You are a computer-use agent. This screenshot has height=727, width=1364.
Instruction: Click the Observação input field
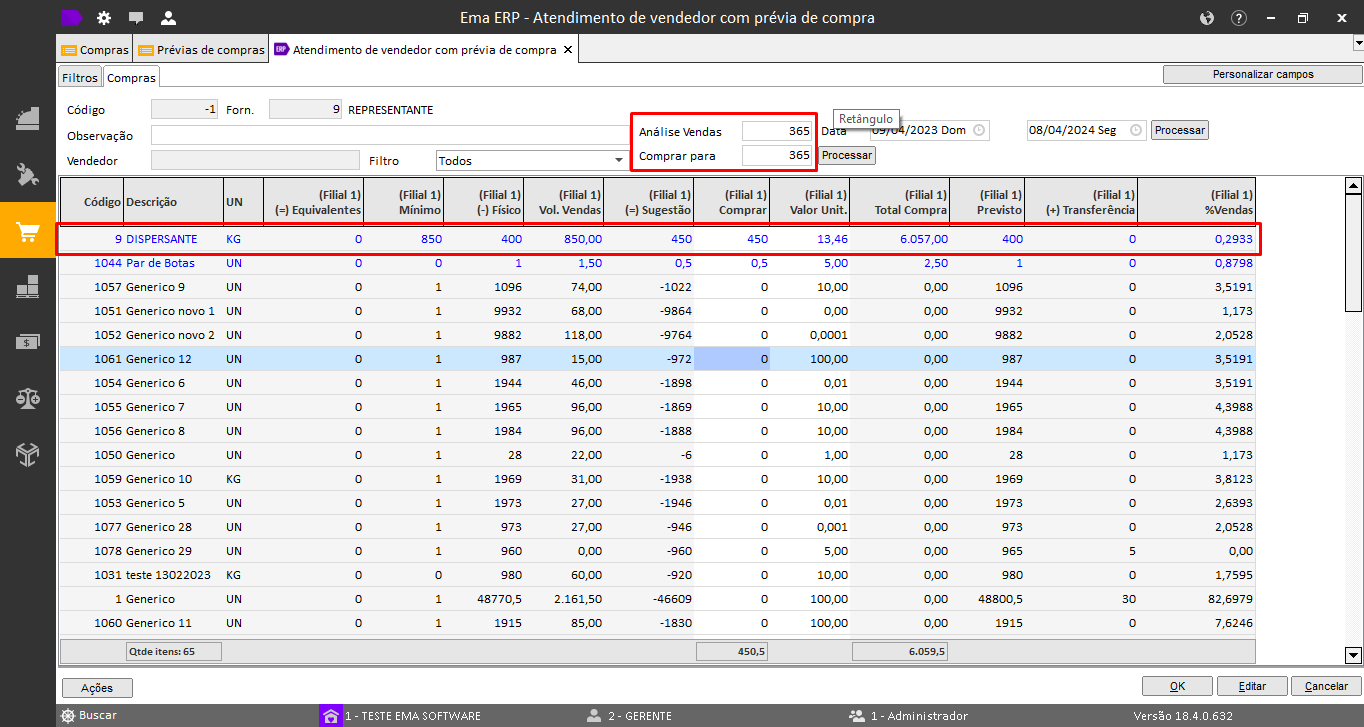(x=390, y=136)
